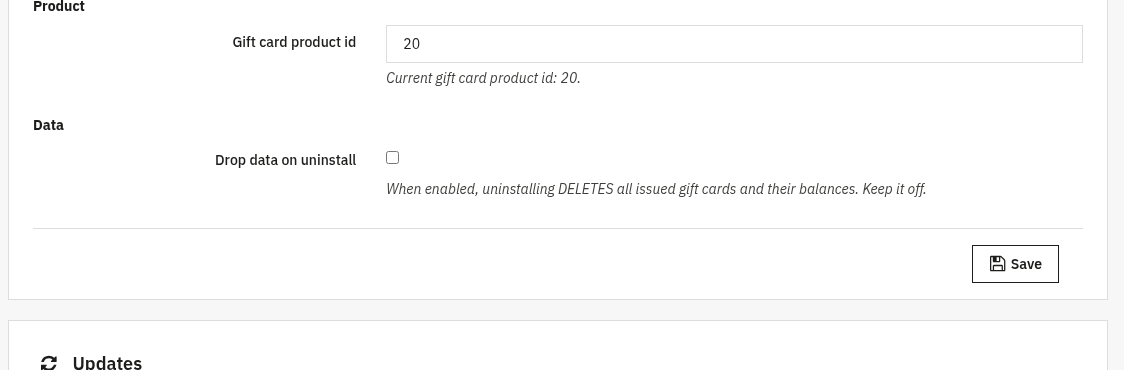Select the 'Data' section heading
Image resolution: width=1124 pixels, height=370 pixels.
click(48, 125)
